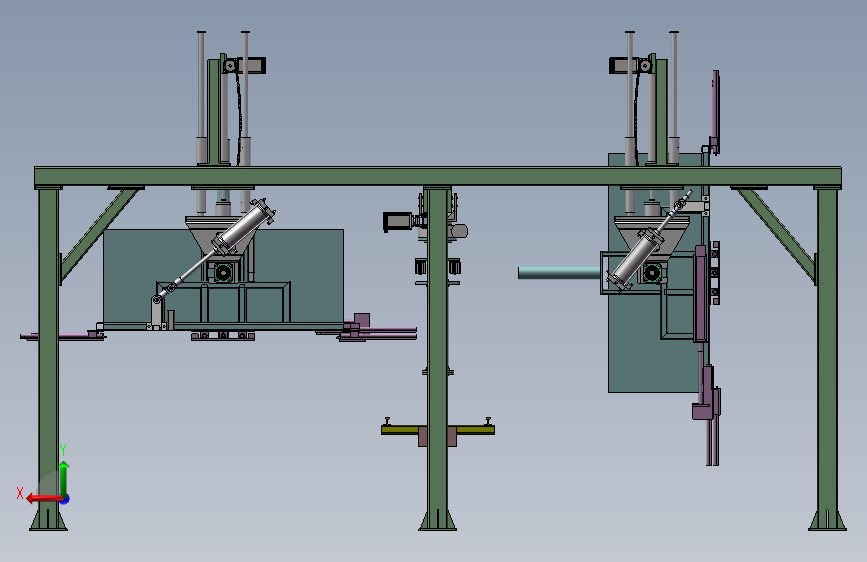Select the left angled pneumatic cylinder

[x=246, y=227]
